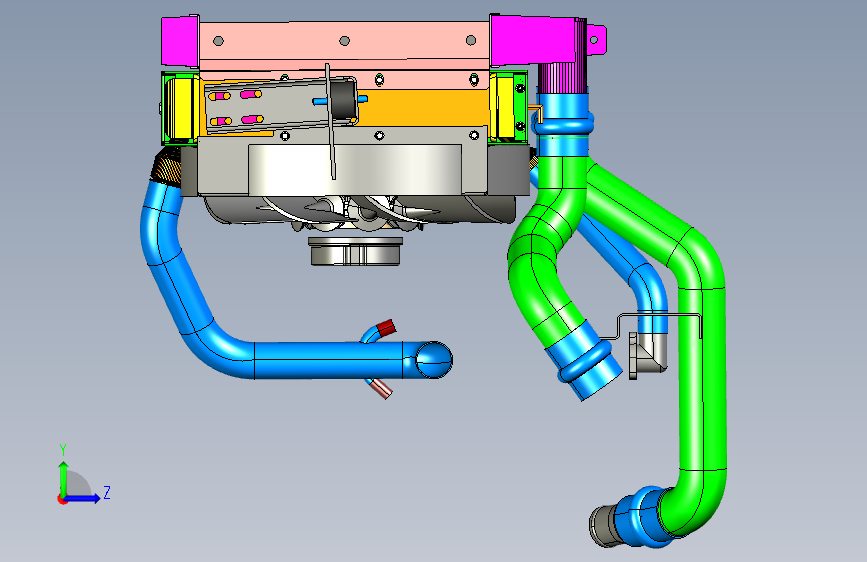Click the blue Z axis arrow of the triad

click(x=83, y=498)
